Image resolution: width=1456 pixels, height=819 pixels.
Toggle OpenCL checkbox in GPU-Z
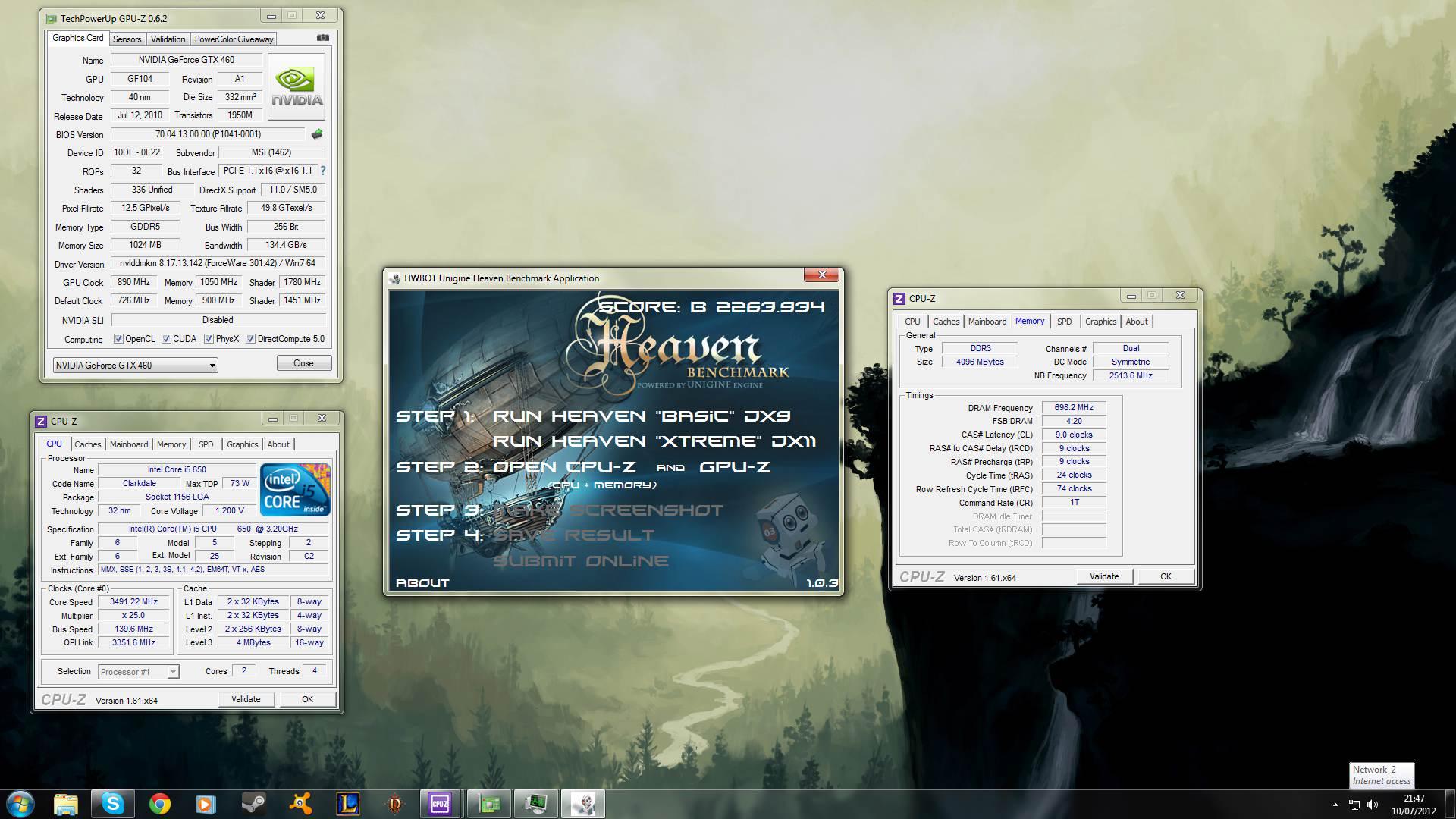118,339
